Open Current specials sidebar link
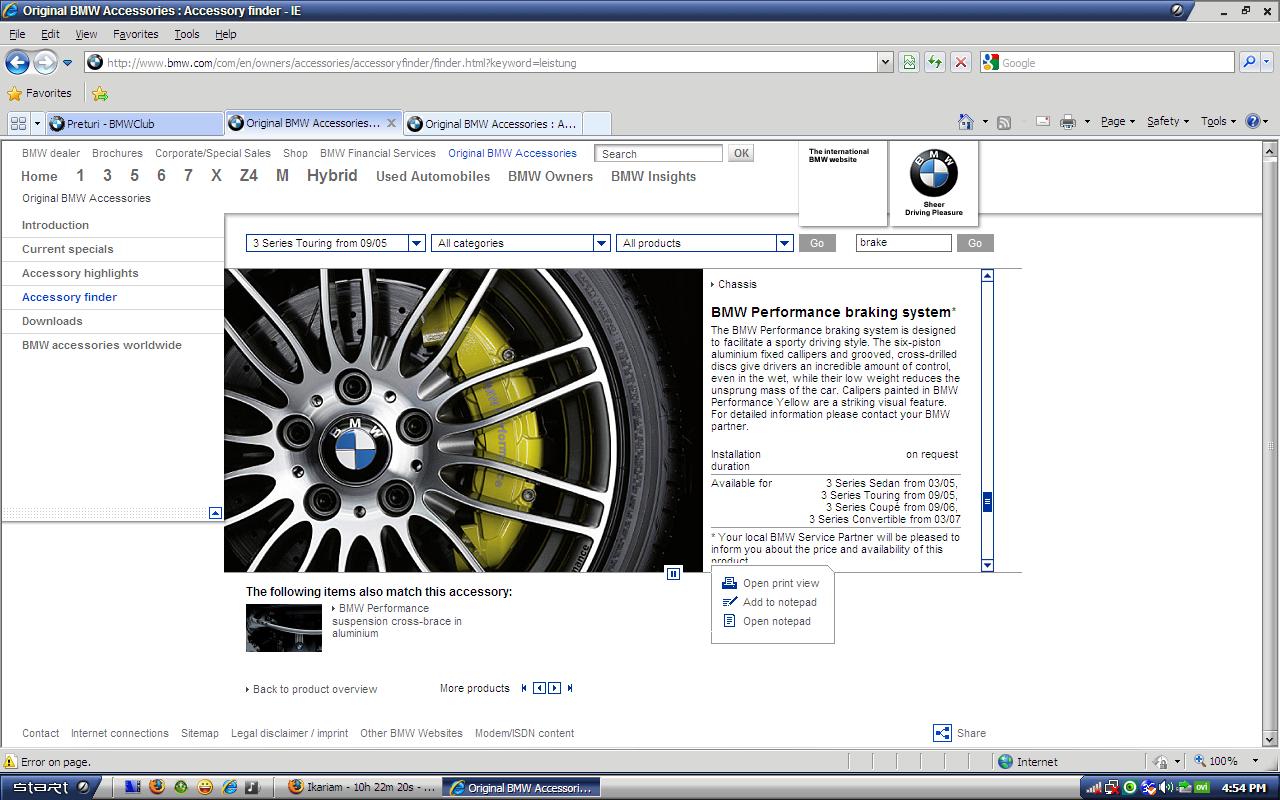 (68, 249)
